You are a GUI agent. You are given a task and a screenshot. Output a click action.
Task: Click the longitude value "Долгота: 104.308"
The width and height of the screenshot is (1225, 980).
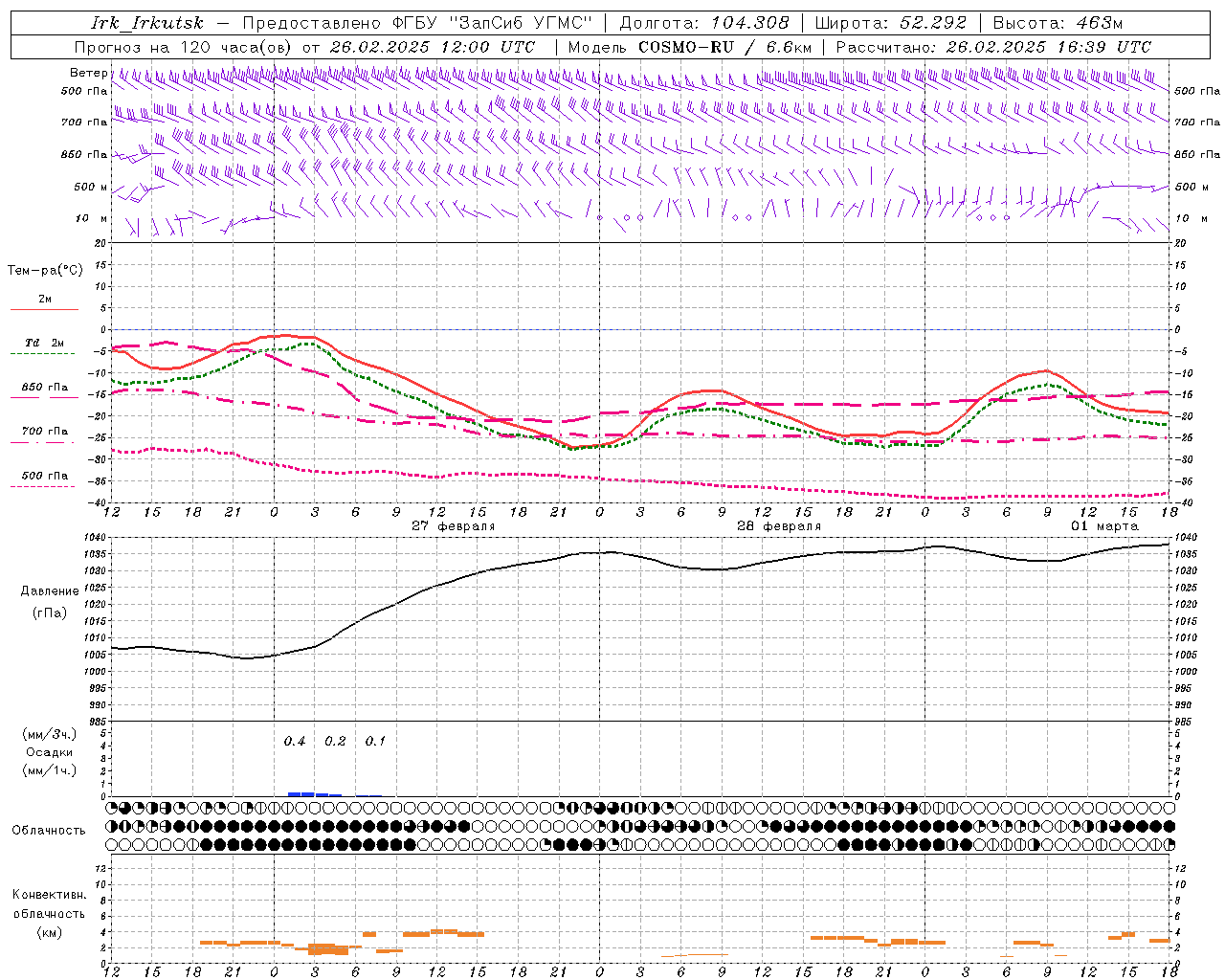pos(704,23)
